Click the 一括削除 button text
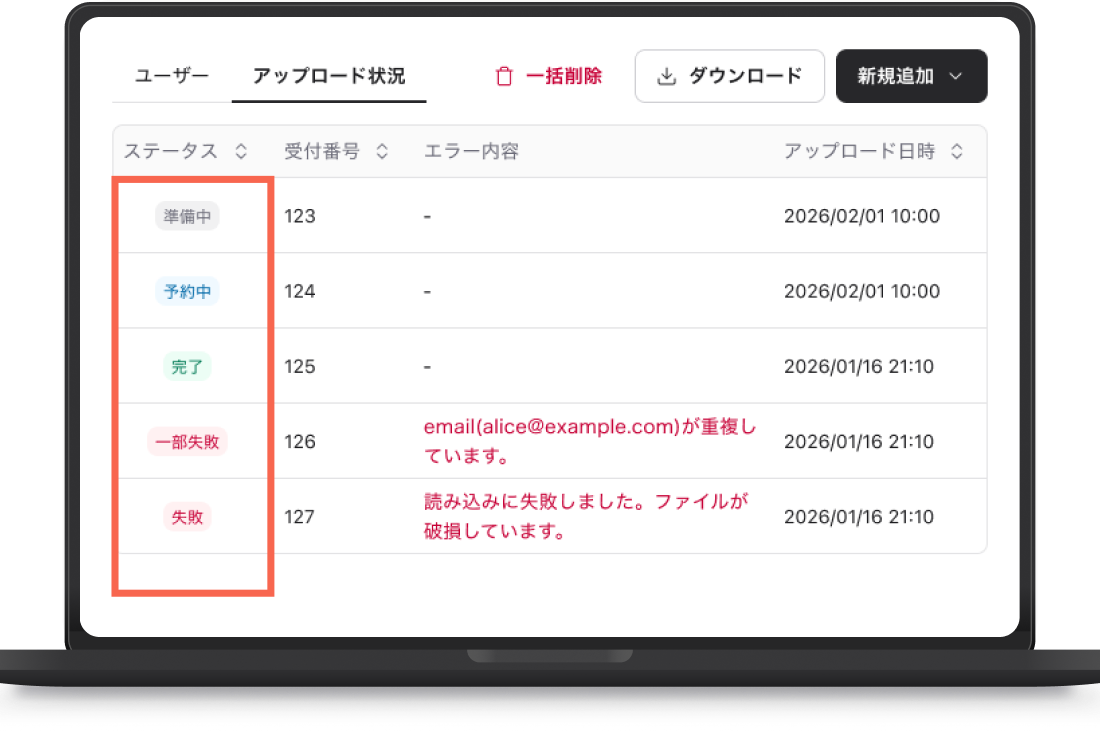 (x=564, y=76)
